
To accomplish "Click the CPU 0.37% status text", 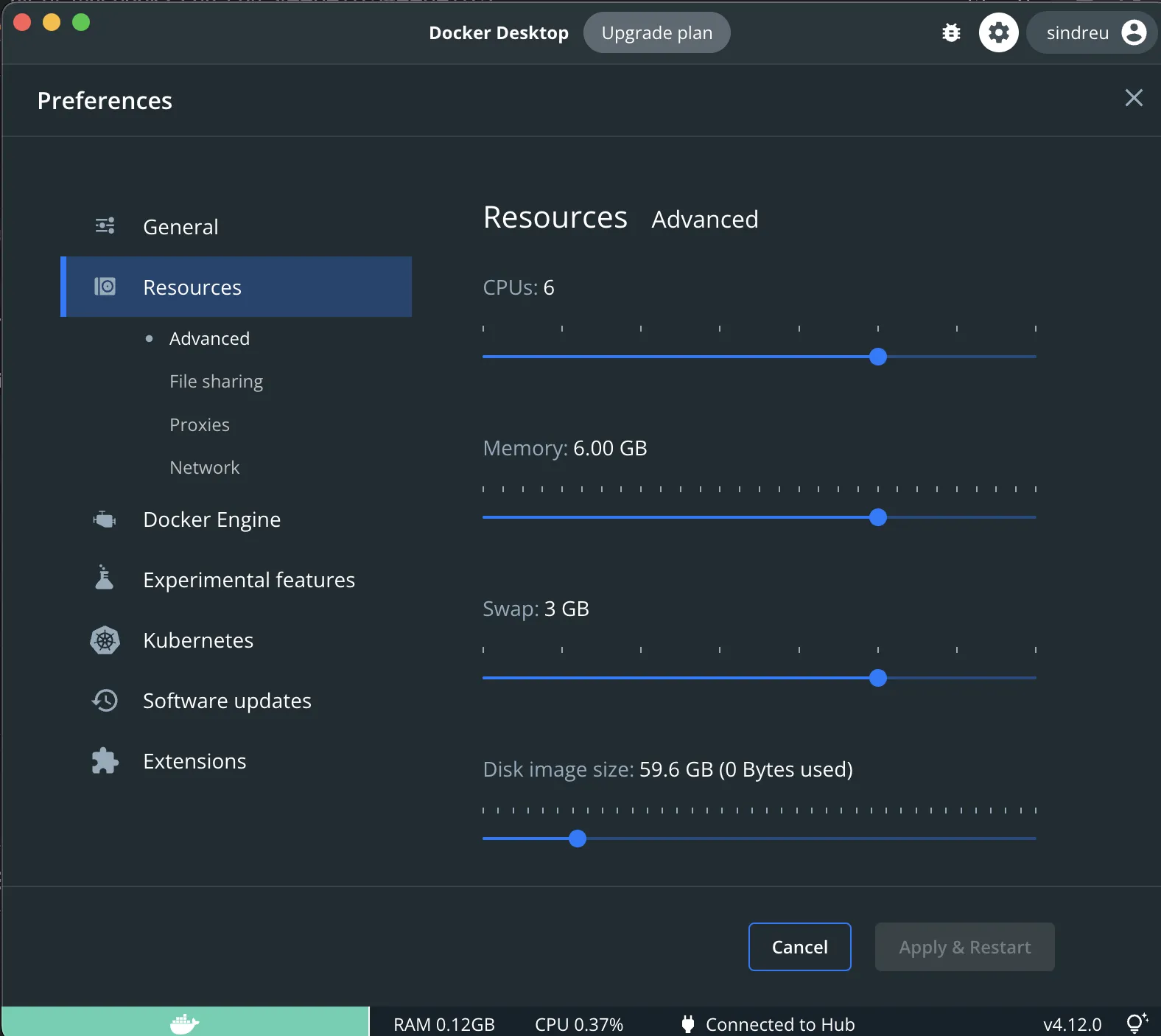I will pyautogui.click(x=579, y=1024).
